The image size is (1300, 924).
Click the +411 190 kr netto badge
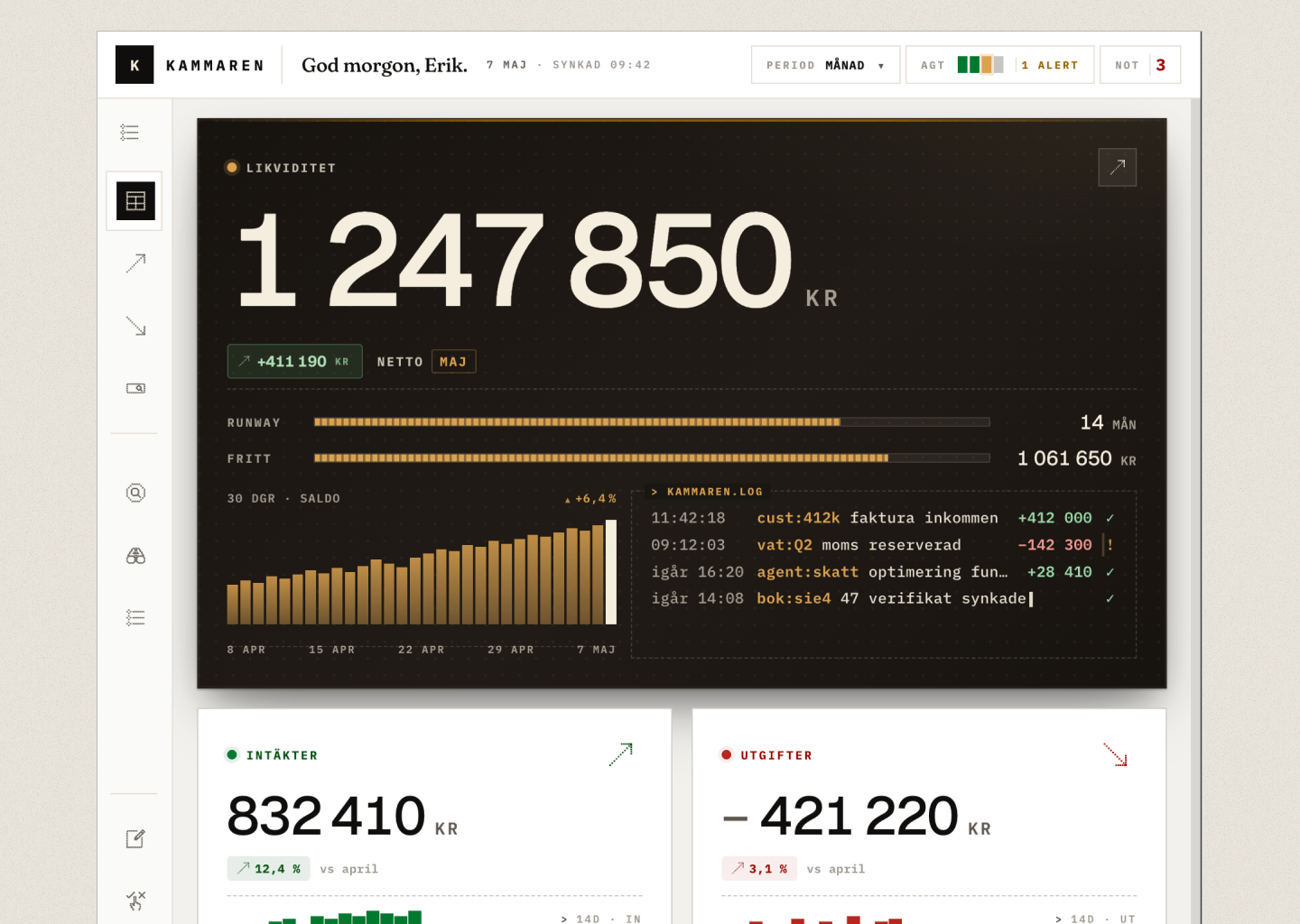tap(295, 361)
